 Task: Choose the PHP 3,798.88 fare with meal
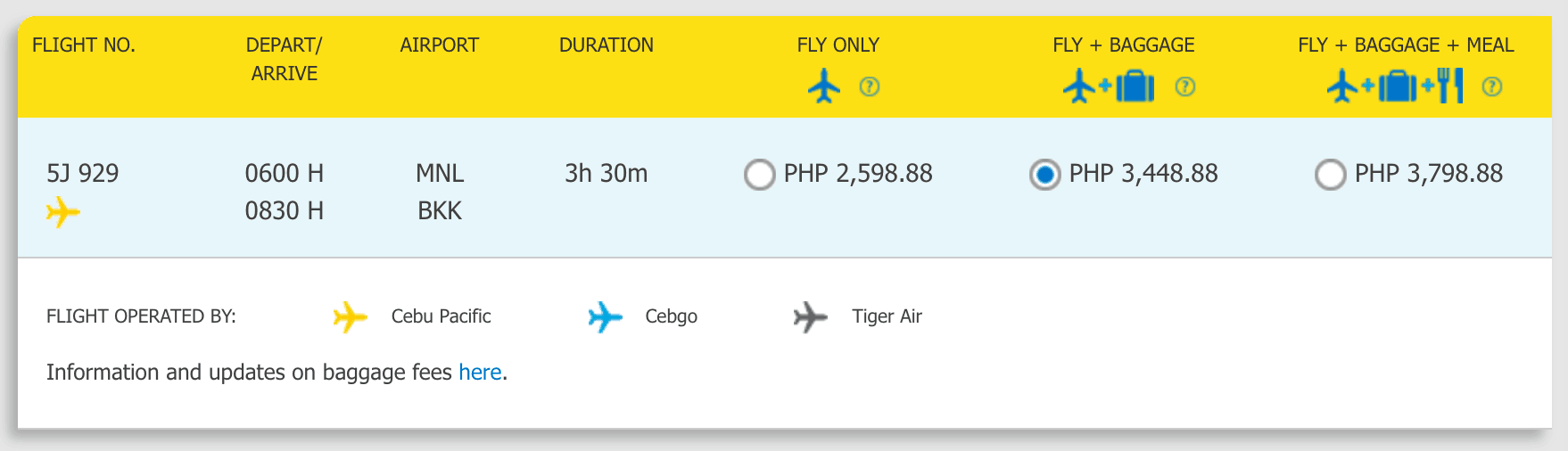(x=1330, y=174)
